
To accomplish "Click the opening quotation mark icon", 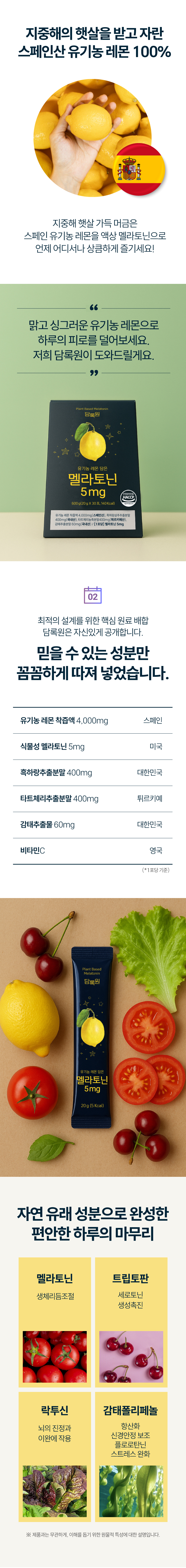I will (93, 307).
